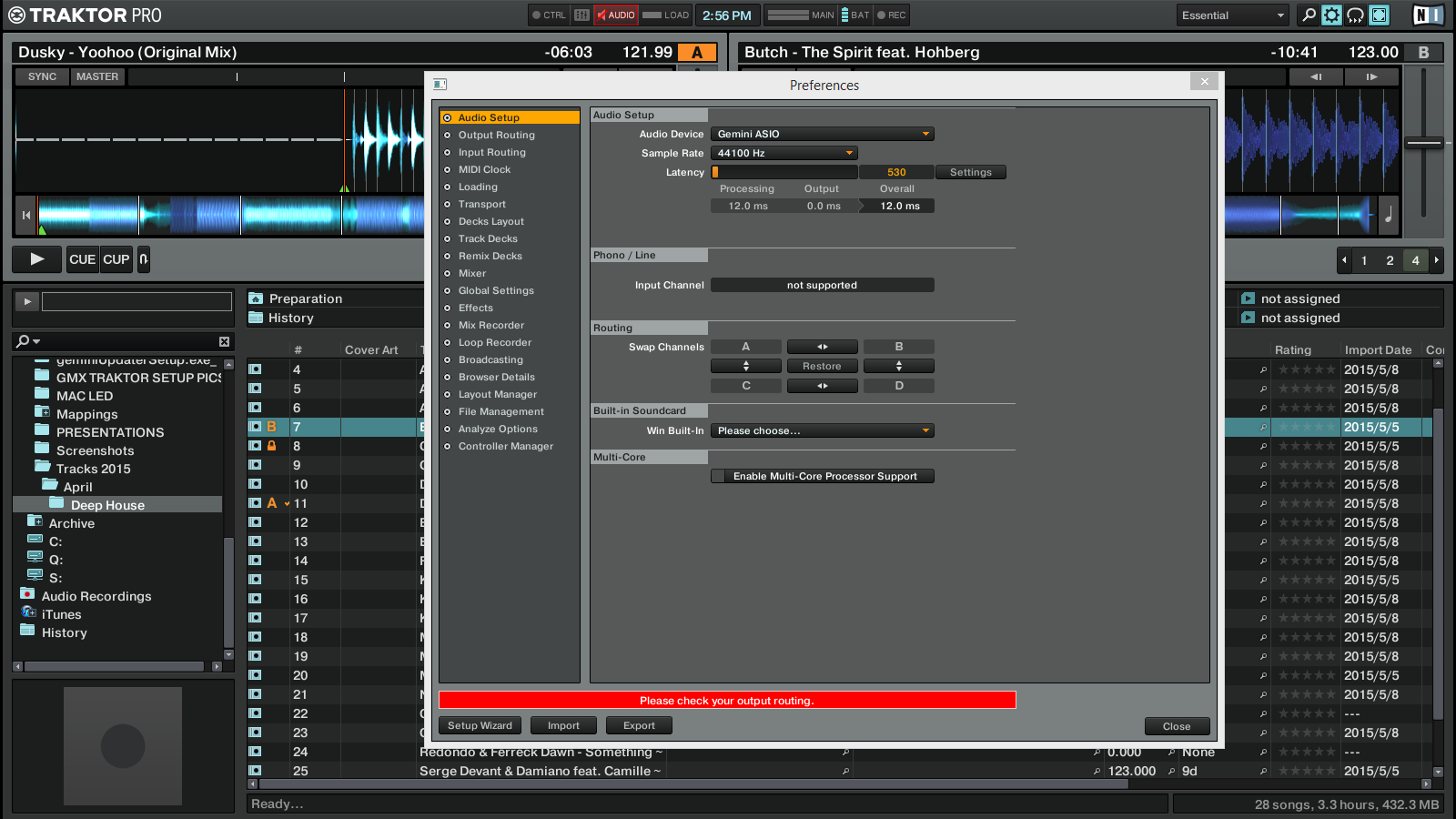Open Effects preferences section
The height and width of the screenshot is (819, 1456).
[x=475, y=308]
